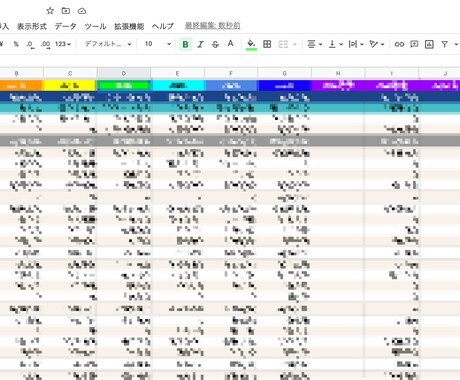Select the dark blue cell in column G
This screenshot has width=460, height=380.
click(284, 85)
